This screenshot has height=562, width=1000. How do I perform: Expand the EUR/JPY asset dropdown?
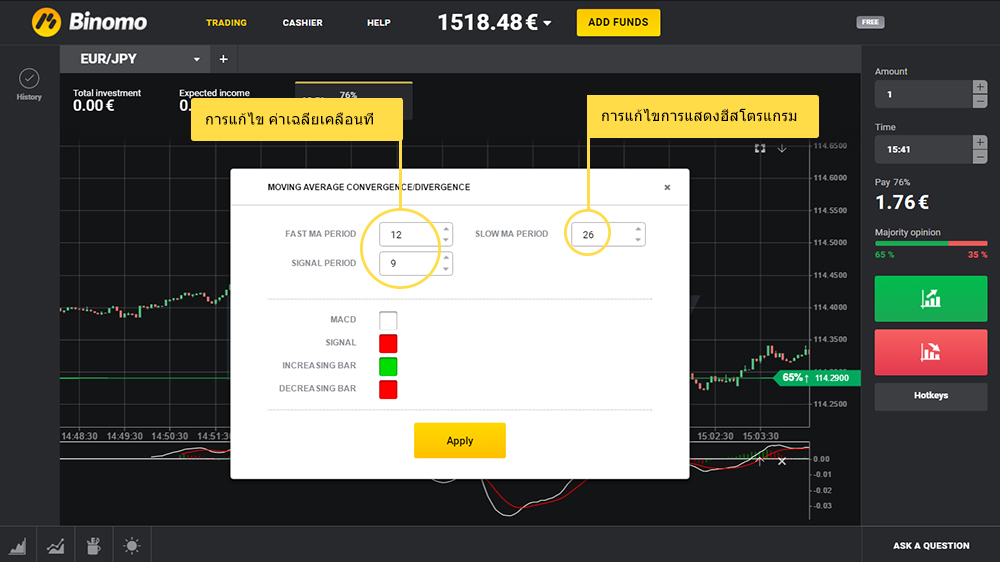click(197, 60)
